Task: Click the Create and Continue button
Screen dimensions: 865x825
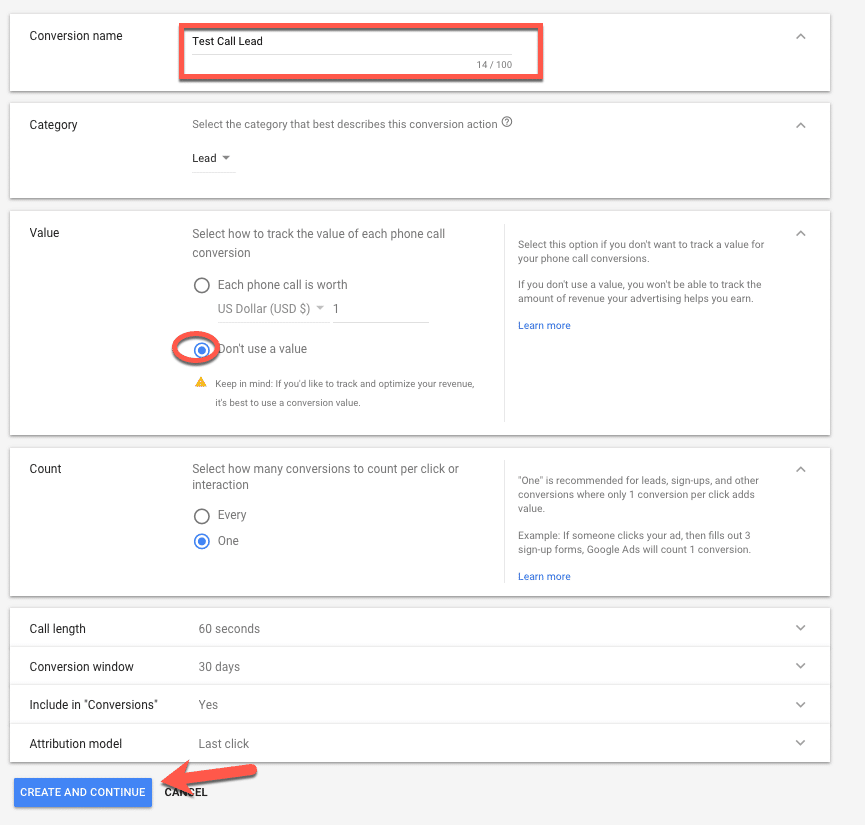Action: pos(83,792)
